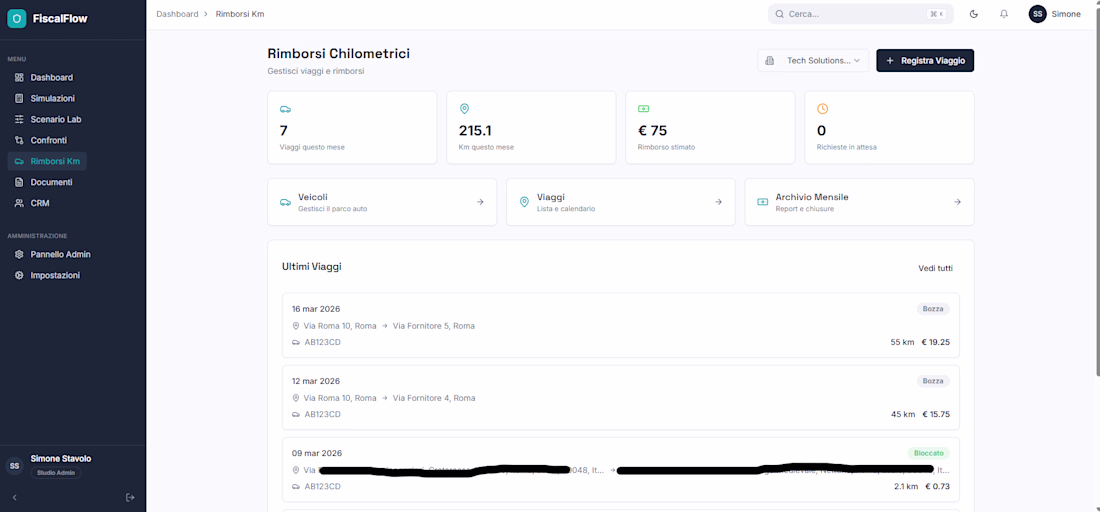
Task: Open Impostazioni via the gear icon
Action: coord(20,275)
